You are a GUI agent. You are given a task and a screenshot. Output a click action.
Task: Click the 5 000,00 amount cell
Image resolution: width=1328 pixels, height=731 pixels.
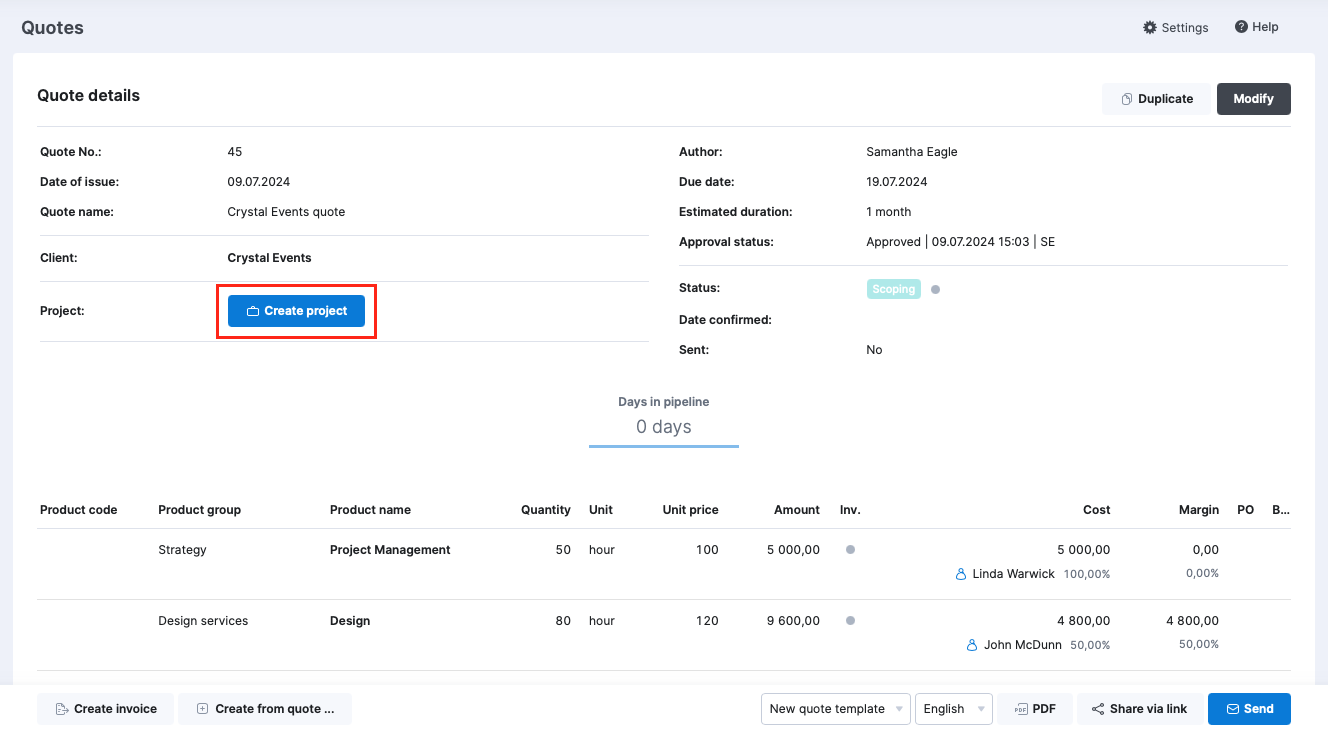pos(793,550)
